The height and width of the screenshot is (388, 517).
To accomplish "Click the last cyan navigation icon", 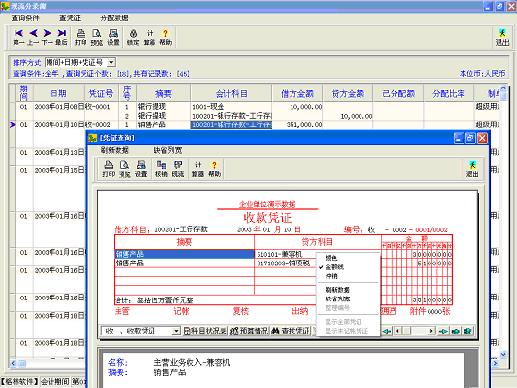I will point(467,331).
